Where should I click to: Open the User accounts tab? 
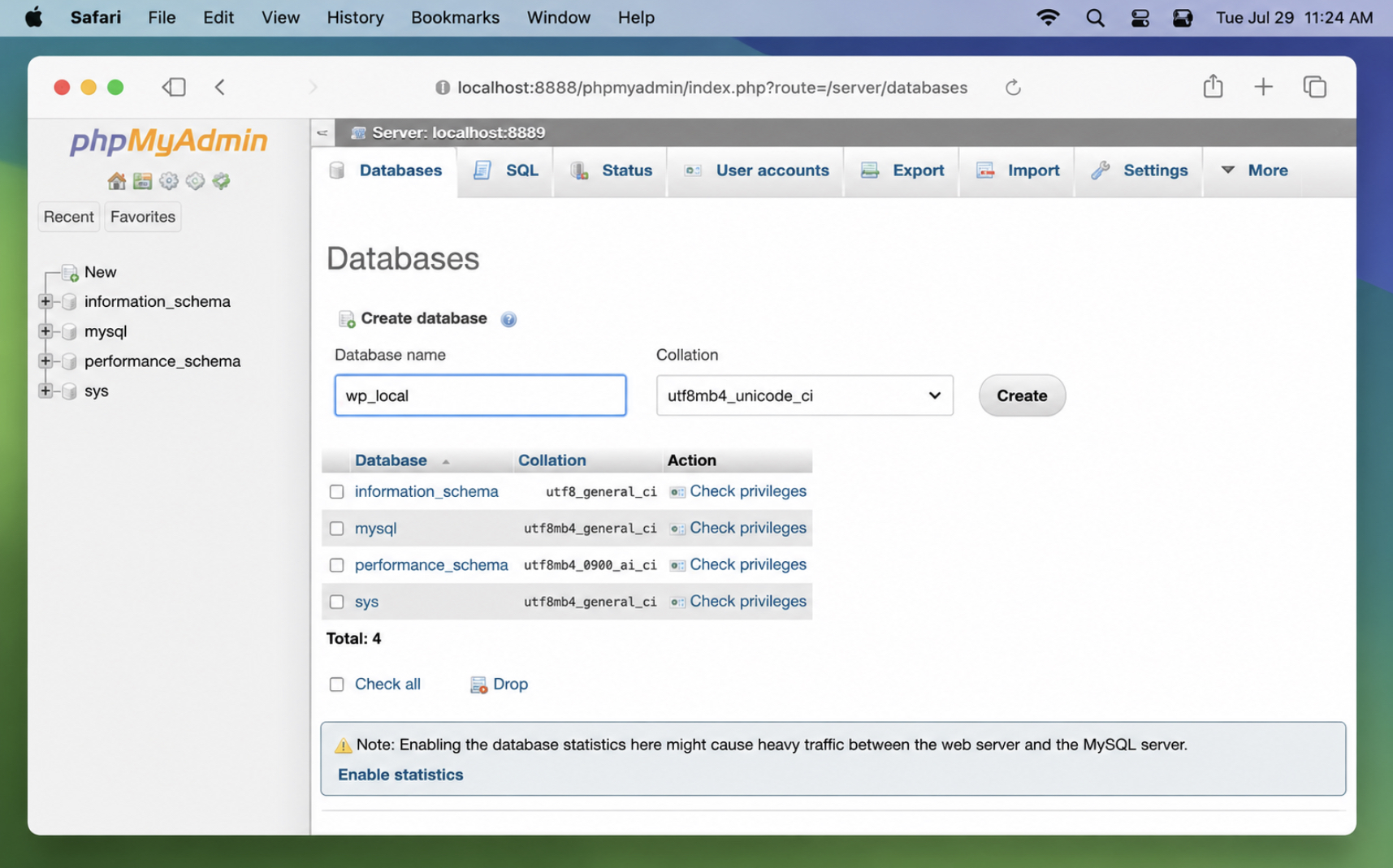tap(756, 171)
